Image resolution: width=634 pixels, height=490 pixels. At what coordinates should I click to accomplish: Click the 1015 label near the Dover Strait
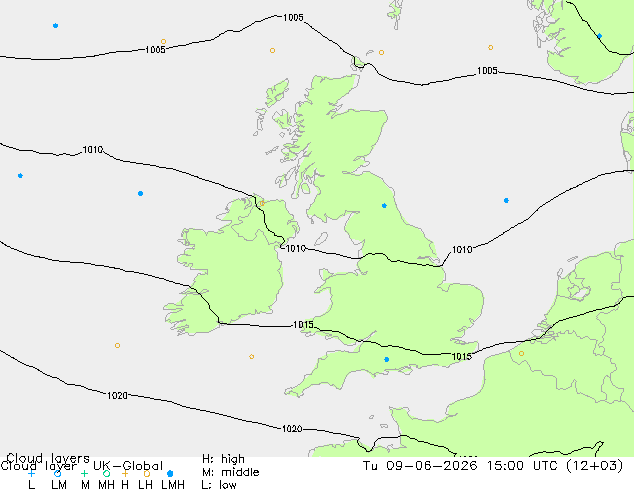pos(462,357)
